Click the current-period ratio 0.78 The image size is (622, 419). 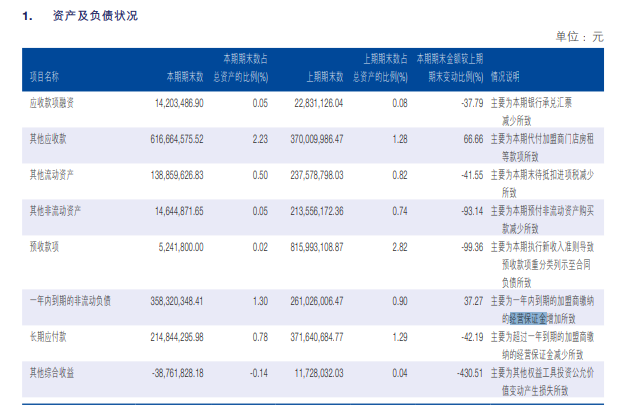260,337
